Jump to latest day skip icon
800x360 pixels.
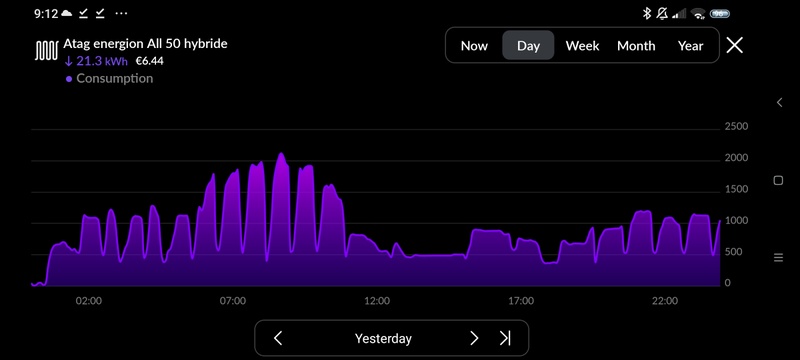click(505, 338)
